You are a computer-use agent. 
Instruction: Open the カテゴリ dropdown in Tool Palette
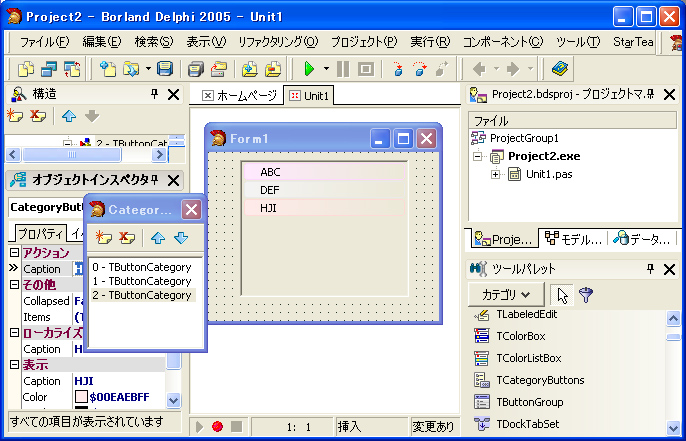[506, 295]
